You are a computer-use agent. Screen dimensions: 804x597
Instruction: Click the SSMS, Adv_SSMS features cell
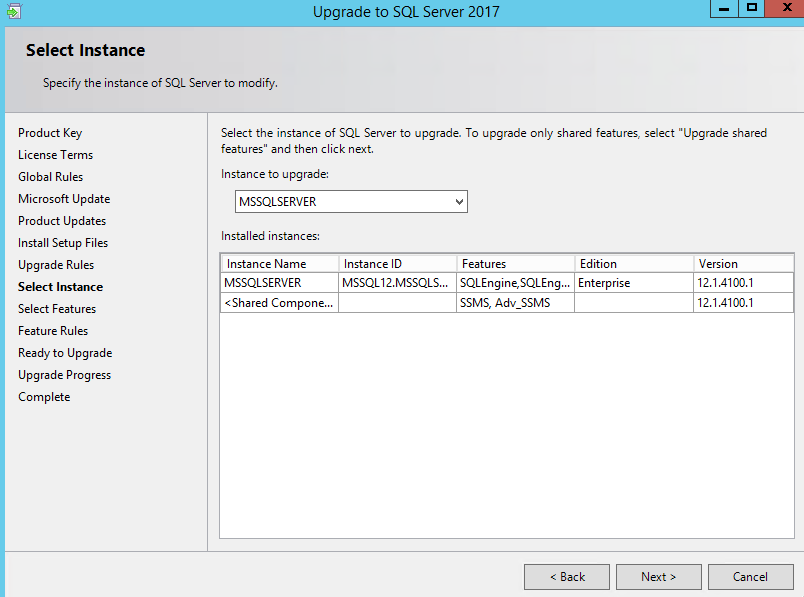point(516,303)
